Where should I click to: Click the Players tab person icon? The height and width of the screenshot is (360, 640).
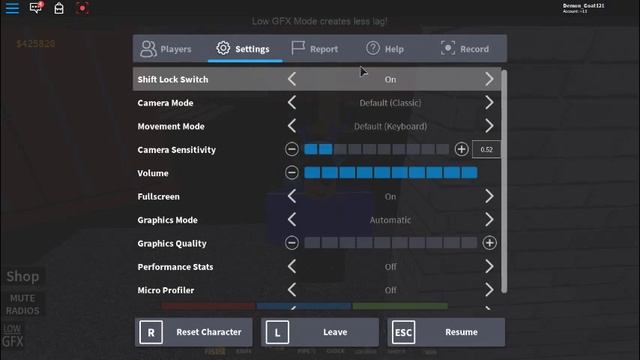(x=148, y=49)
